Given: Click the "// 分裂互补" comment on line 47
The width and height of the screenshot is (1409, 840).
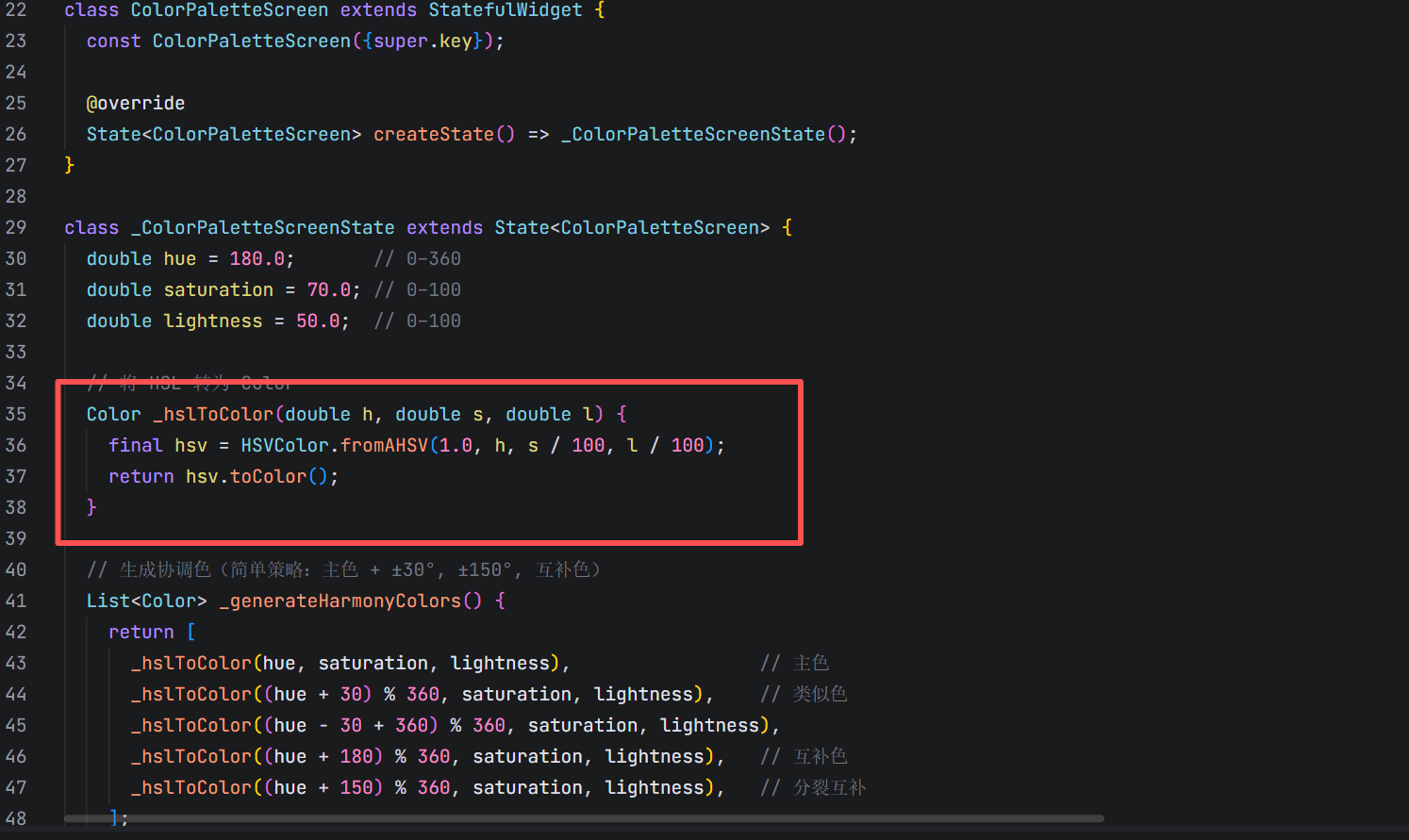Looking at the screenshot, I should pos(814,787).
